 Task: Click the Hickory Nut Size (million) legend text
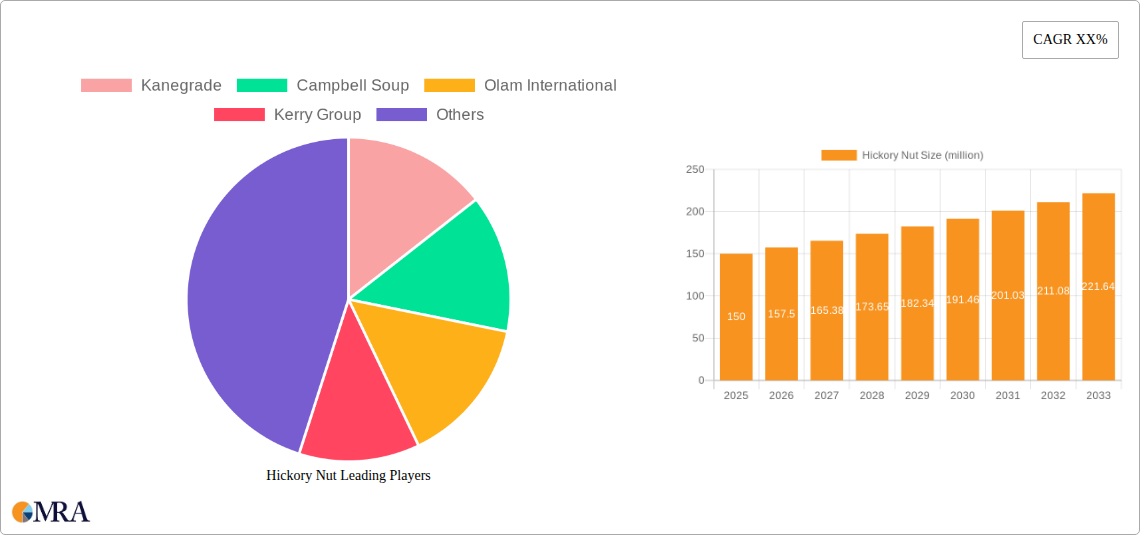click(923, 155)
